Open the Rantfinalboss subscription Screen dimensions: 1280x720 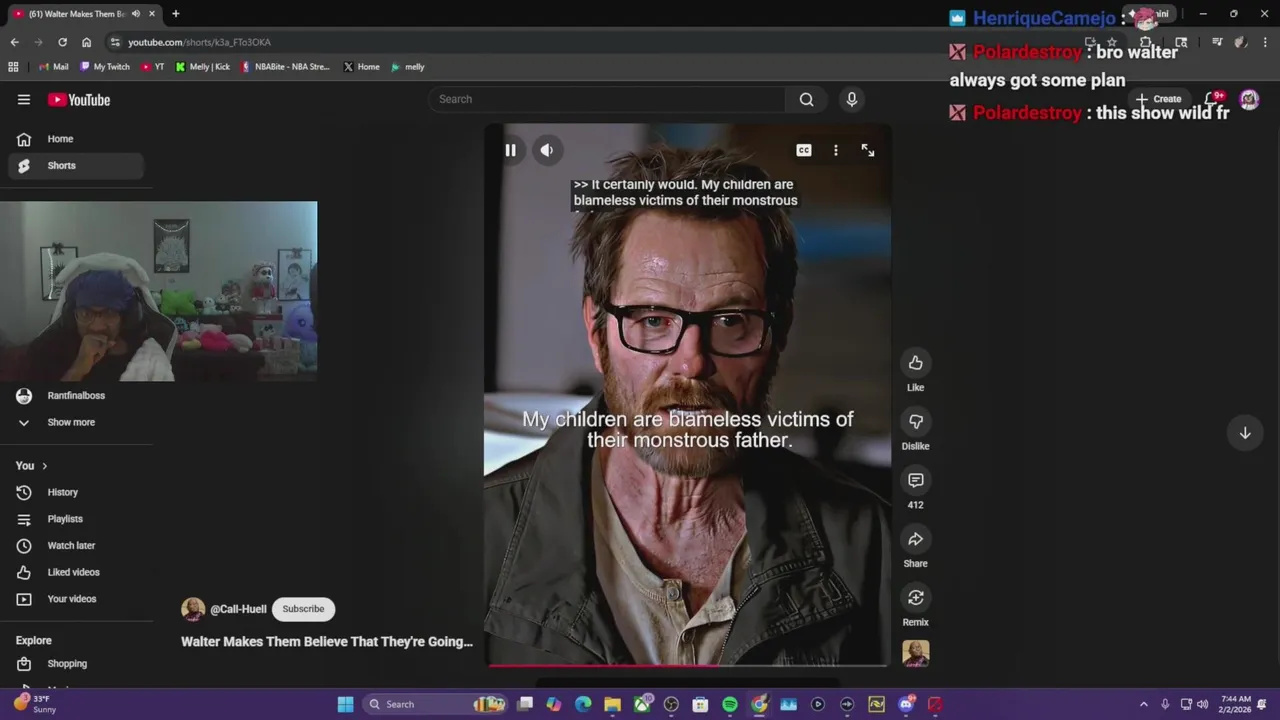pos(76,396)
